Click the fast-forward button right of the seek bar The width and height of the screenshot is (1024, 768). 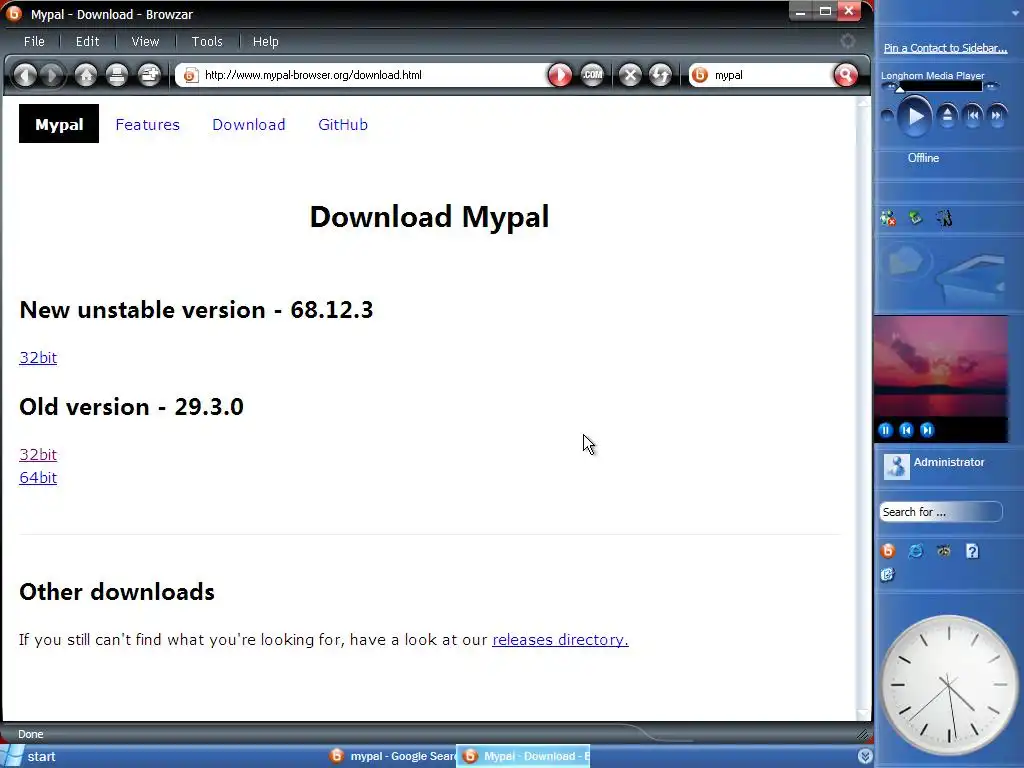pos(992,86)
